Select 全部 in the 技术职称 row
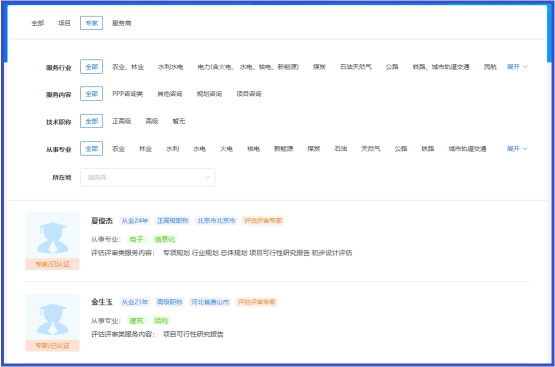 click(x=91, y=121)
